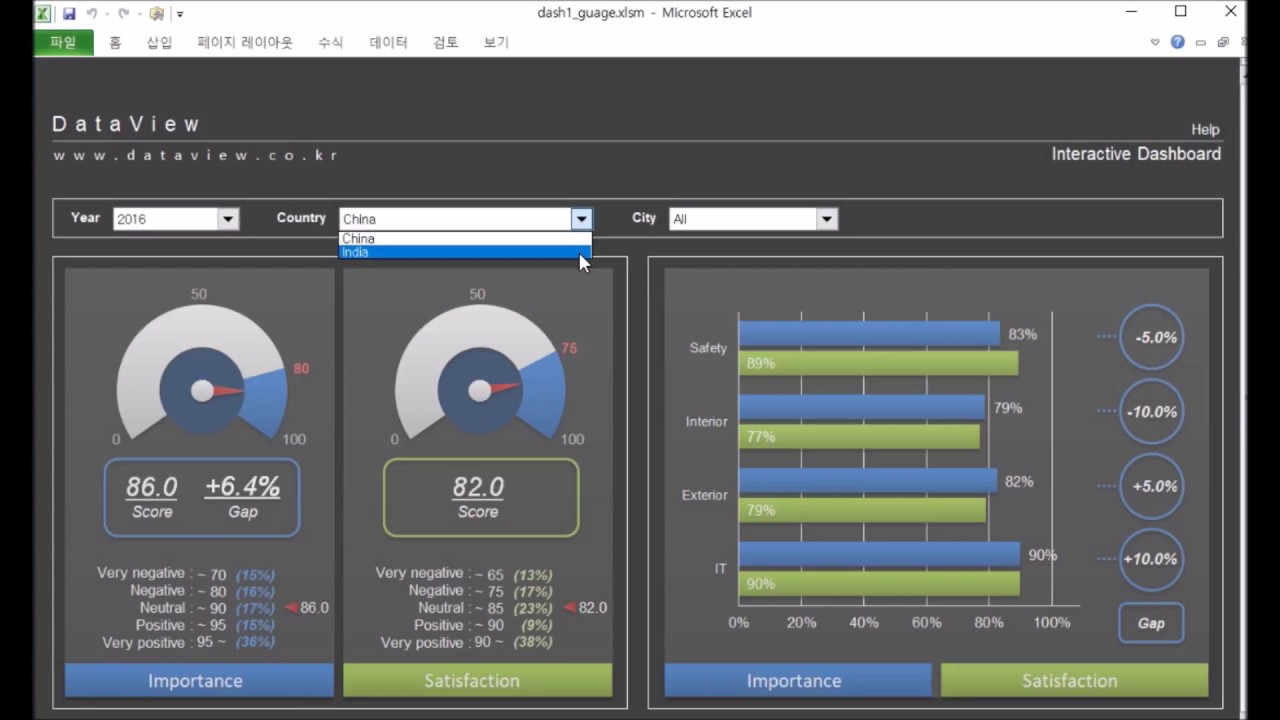Minimize the workbook window inside Excel
1280x720 pixels.
[1201, 42]
